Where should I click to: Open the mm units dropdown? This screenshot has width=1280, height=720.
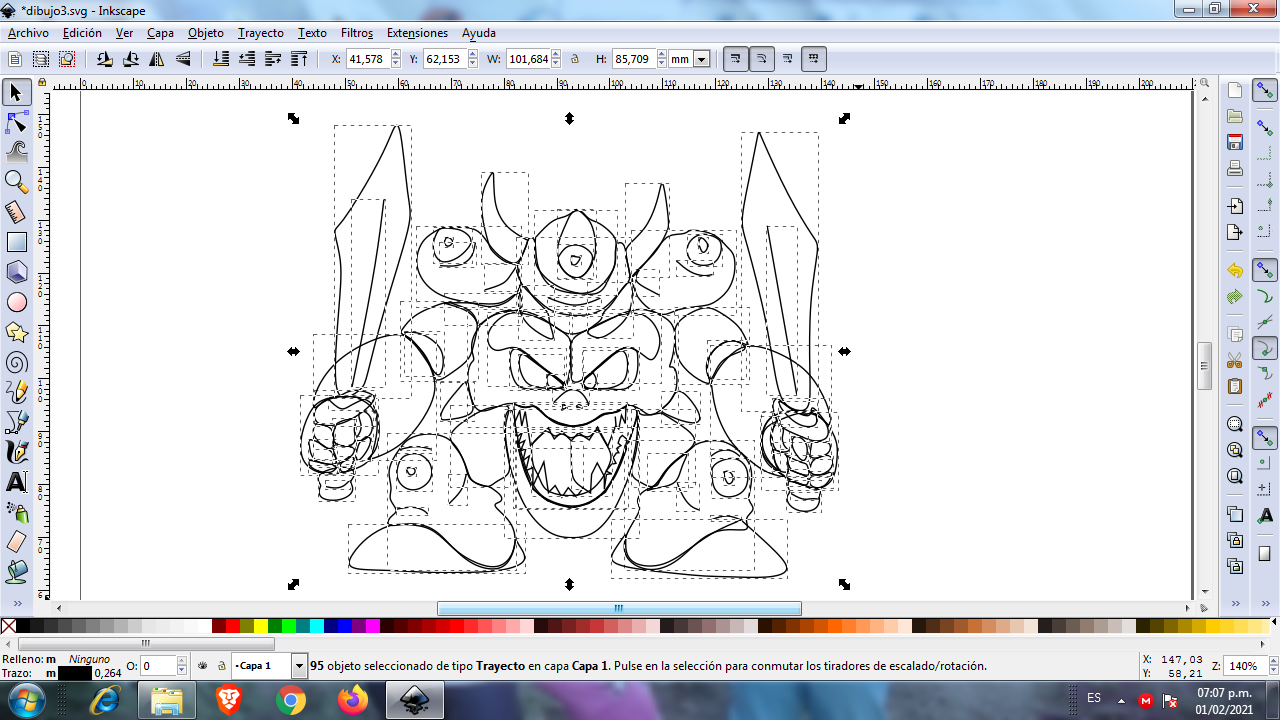tap(701, 59)
